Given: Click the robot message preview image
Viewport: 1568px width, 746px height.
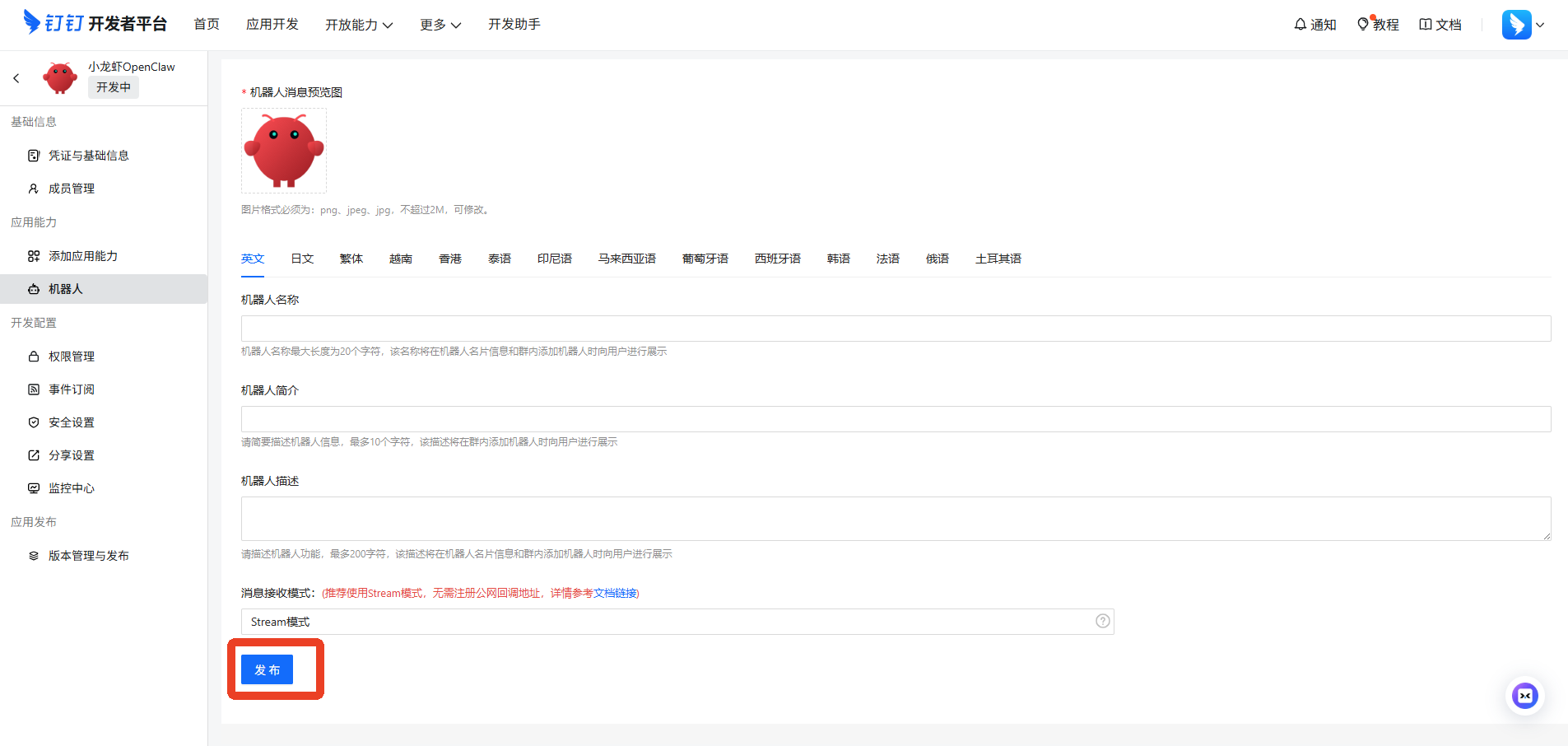Looking at the screenshot, I should tap(284, 151).
